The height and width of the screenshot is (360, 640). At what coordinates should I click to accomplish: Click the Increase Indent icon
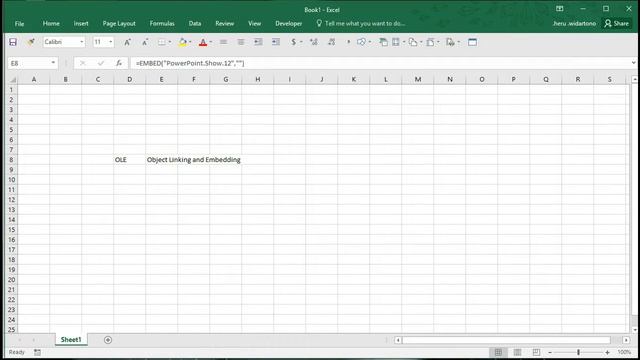coord(276,42)
